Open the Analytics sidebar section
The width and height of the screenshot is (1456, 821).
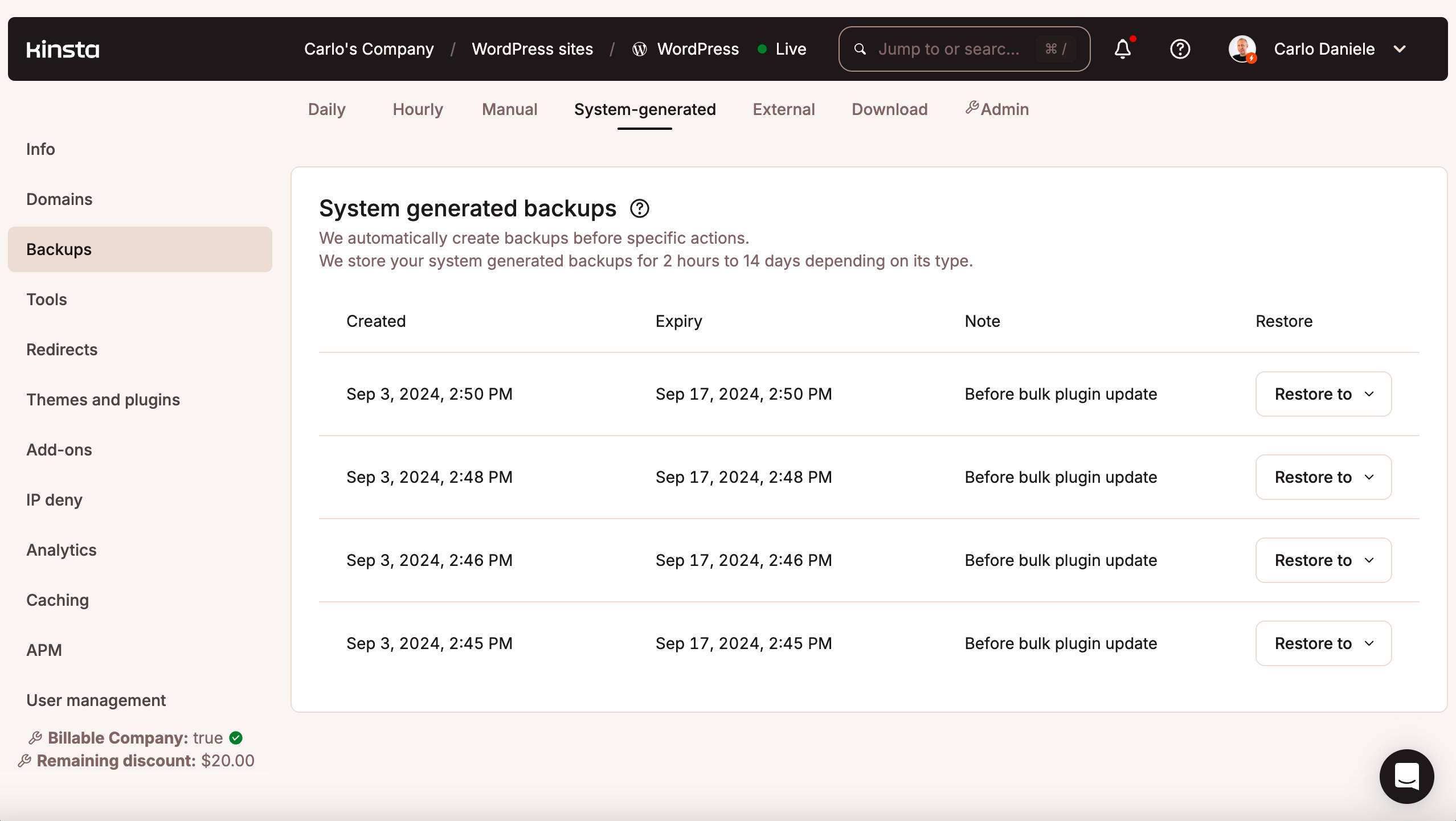pyautogui.click(x=62, y=550)
